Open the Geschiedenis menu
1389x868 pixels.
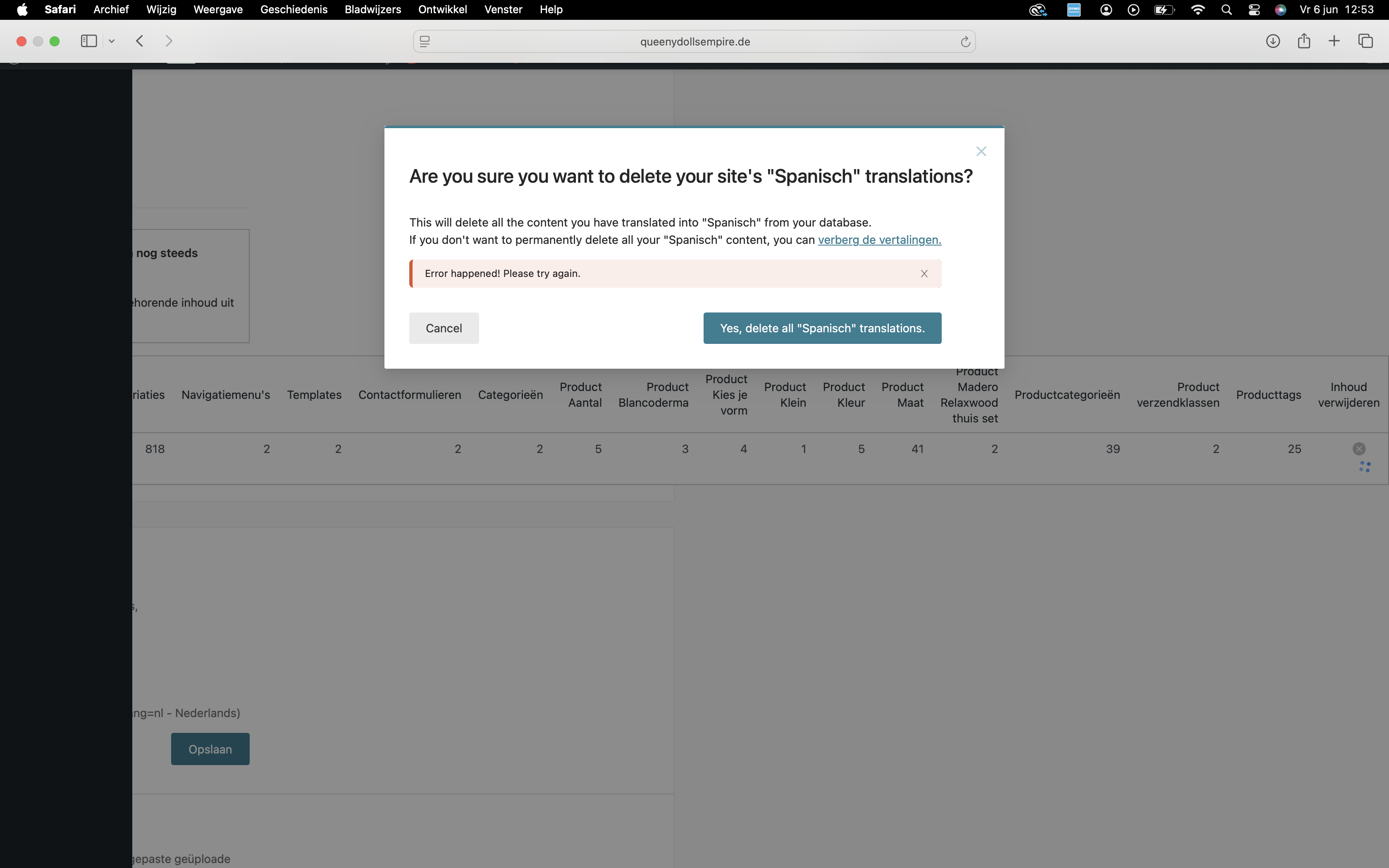[294, 10]
